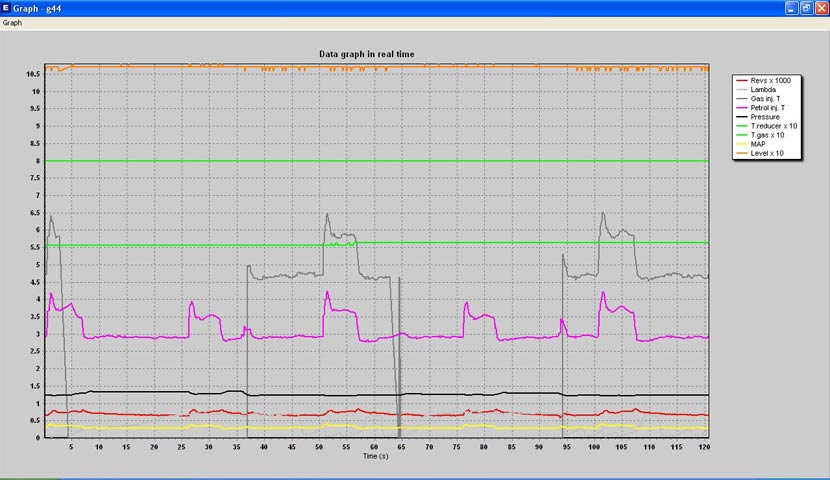Minimize the Graph window
Viewport: 830px width, 480px height.
789,7
